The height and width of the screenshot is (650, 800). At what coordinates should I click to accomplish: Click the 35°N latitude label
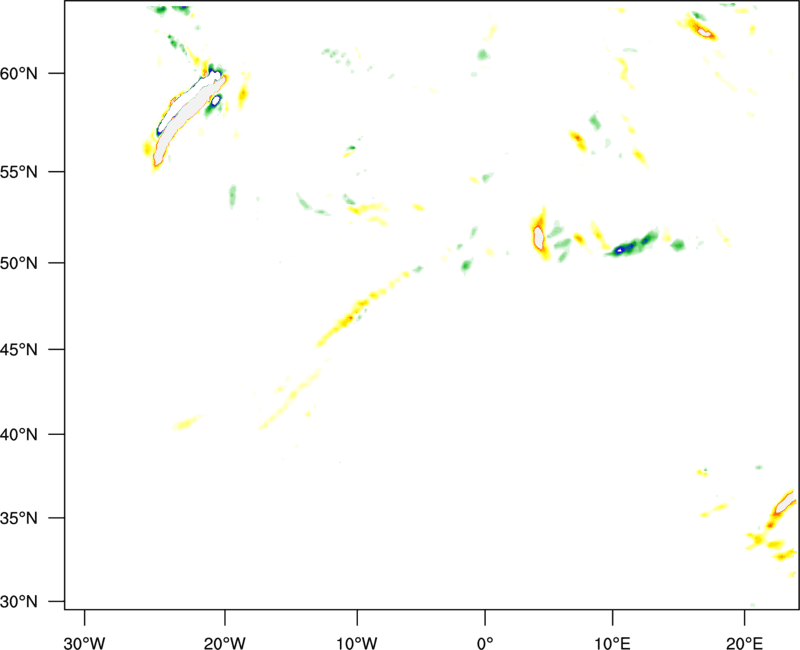click(19, 518)
